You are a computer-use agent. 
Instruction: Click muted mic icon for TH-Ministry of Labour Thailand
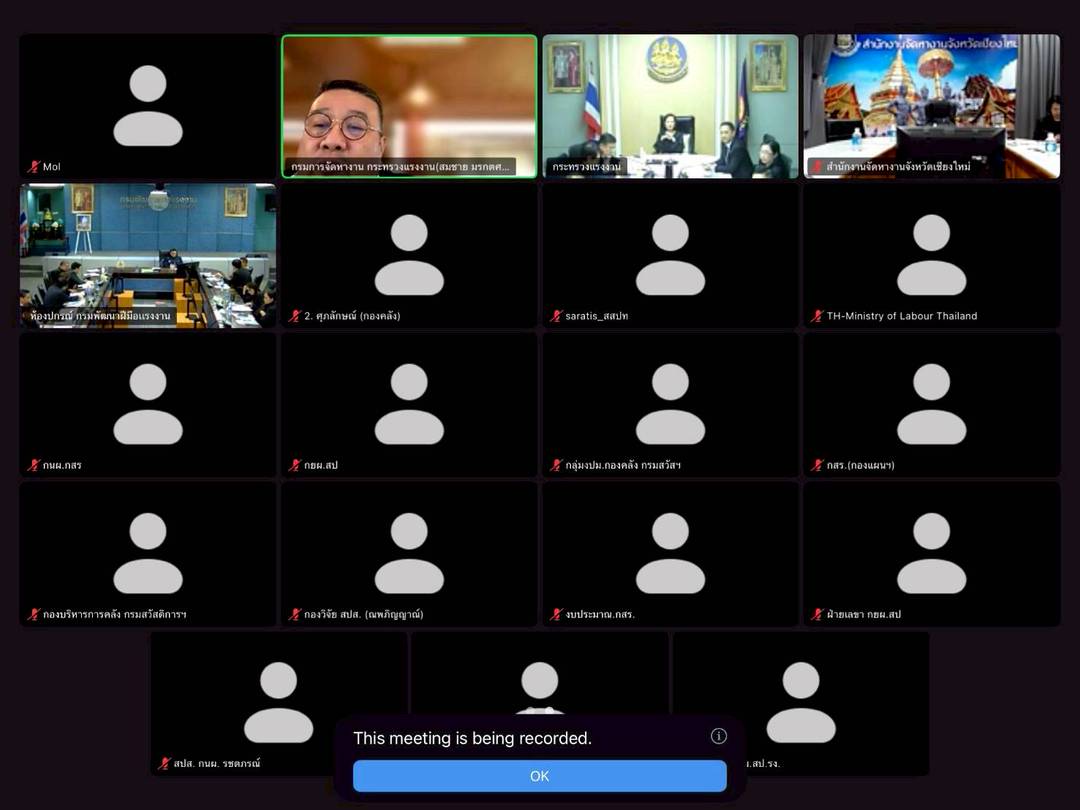point(817,316)
